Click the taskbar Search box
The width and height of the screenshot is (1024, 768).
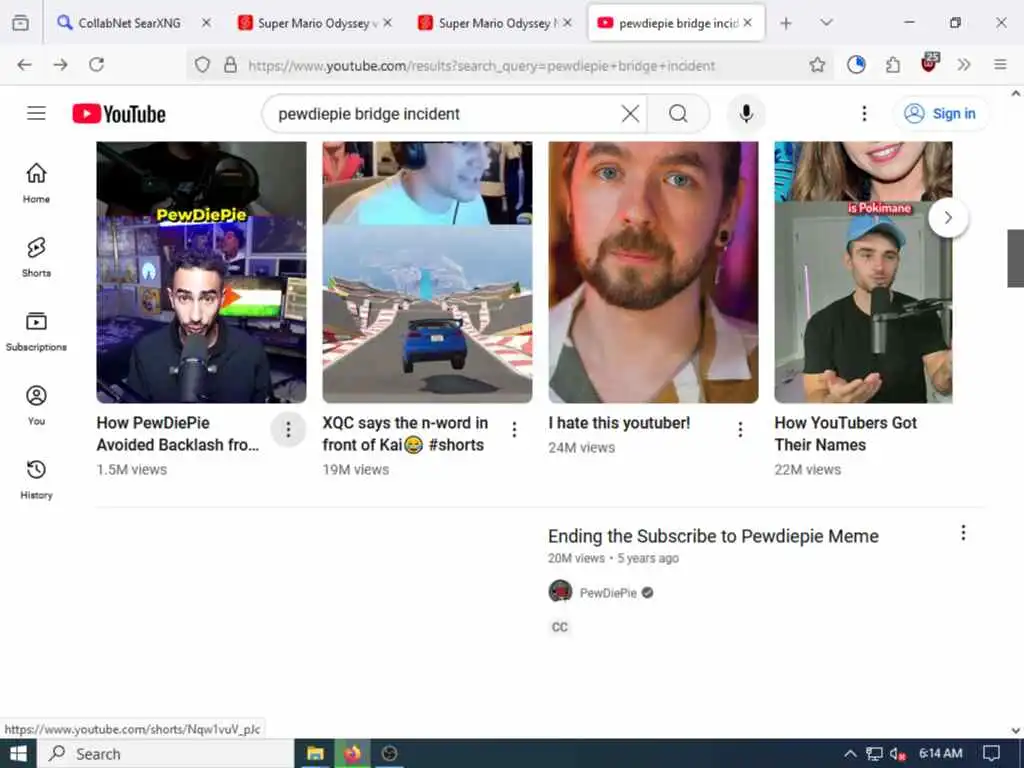[166, 754]
